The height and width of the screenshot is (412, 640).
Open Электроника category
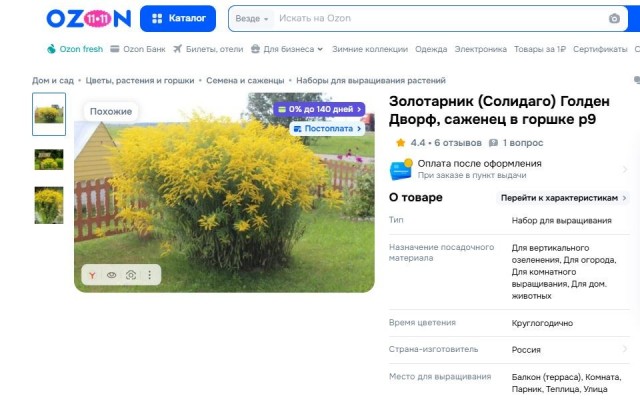pyautogui.click(x=480, y=49)
